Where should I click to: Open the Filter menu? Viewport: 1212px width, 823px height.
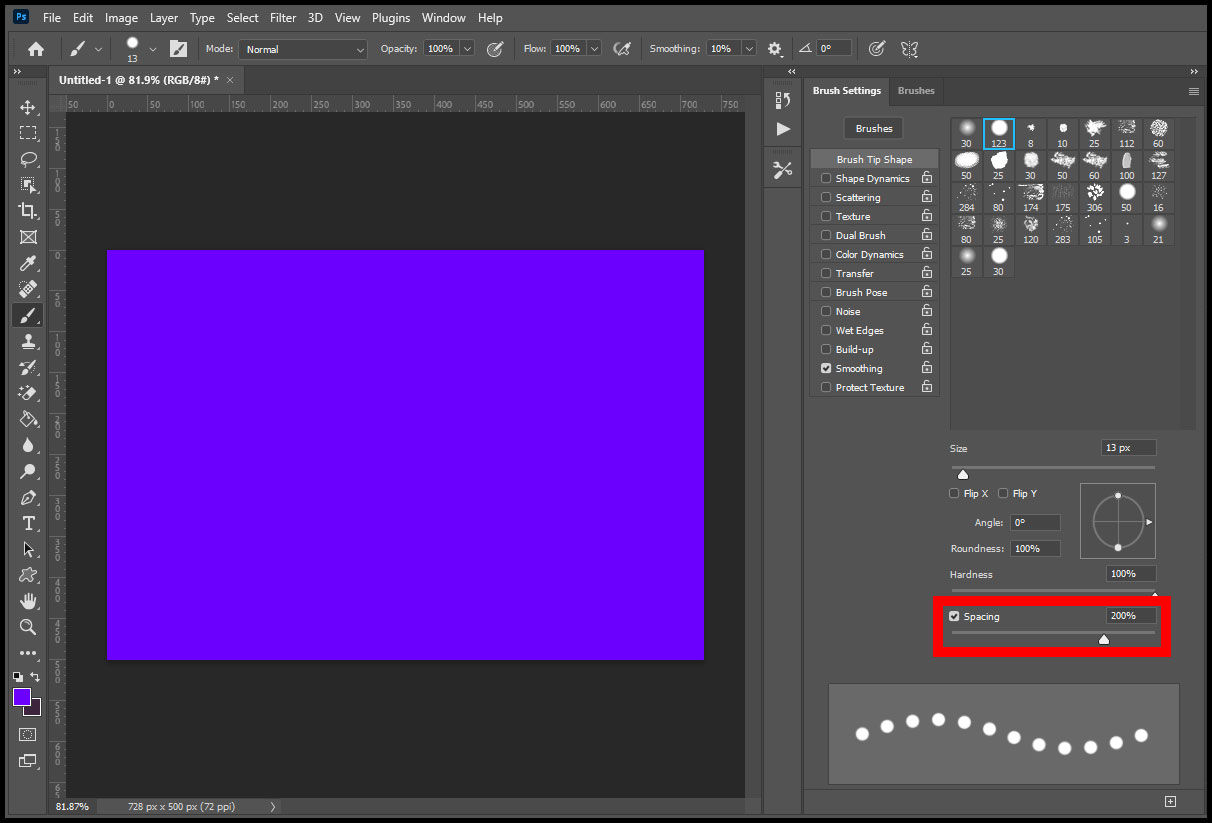pos(283,17)
